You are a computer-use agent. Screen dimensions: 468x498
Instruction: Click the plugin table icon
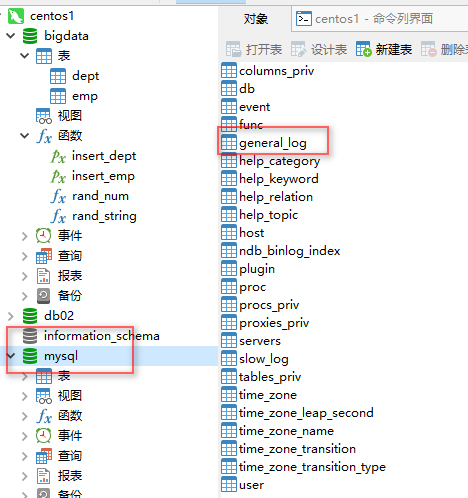229,269
